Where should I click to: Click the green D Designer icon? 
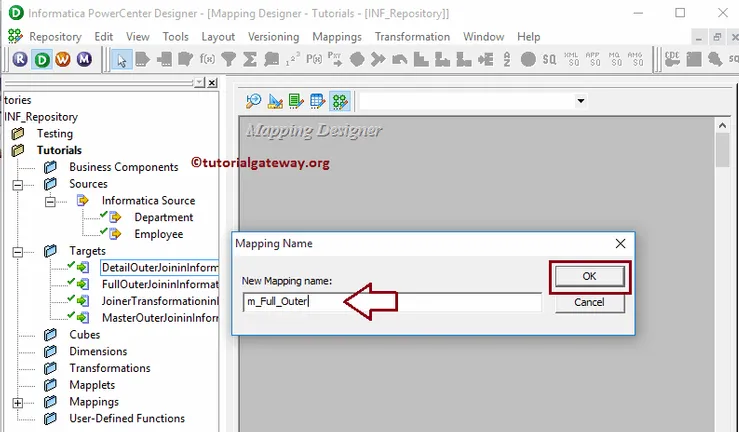tap(42, 59)
